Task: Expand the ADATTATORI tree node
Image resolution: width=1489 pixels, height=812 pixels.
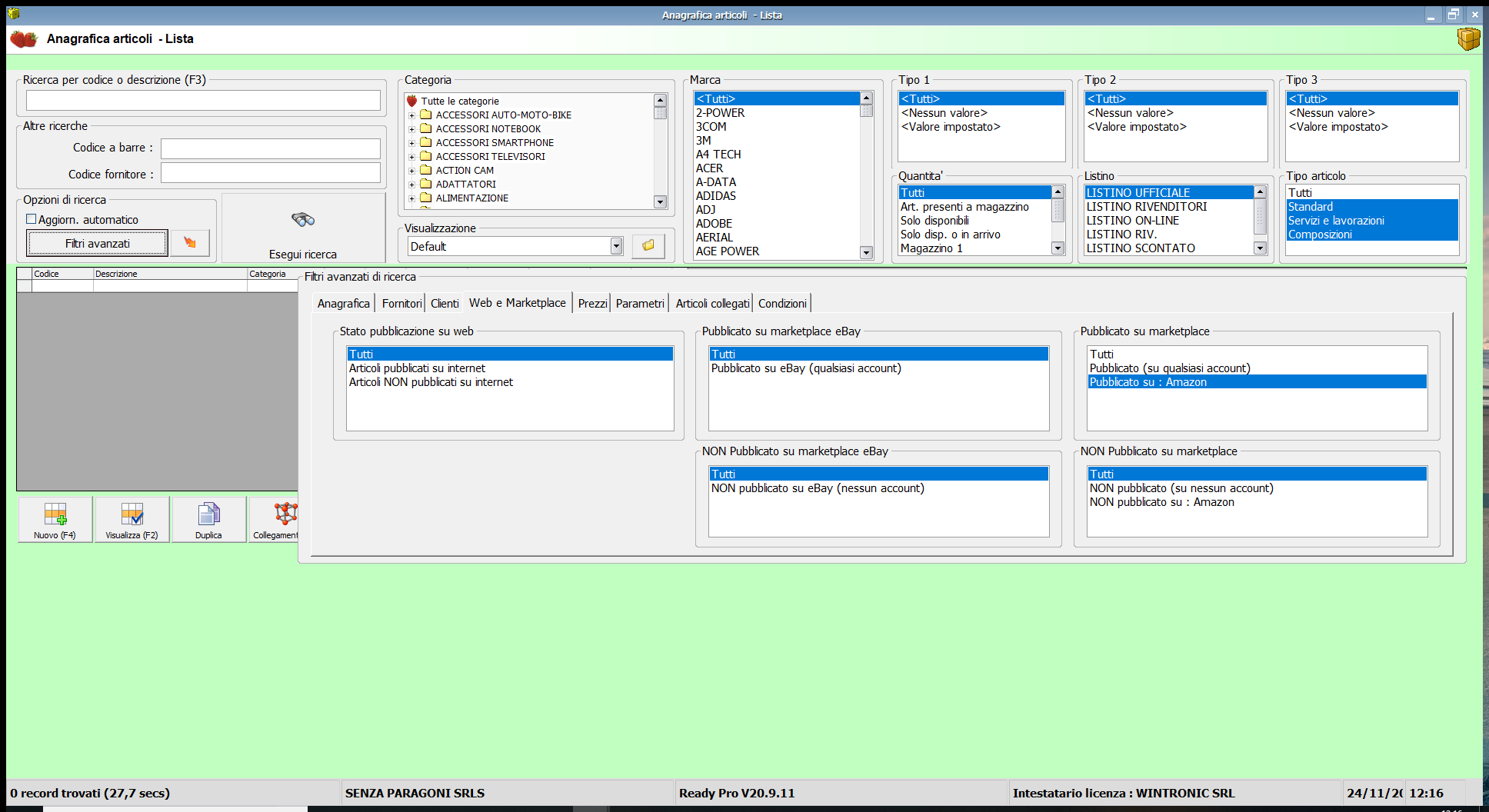Action: [x=411, y=185]
